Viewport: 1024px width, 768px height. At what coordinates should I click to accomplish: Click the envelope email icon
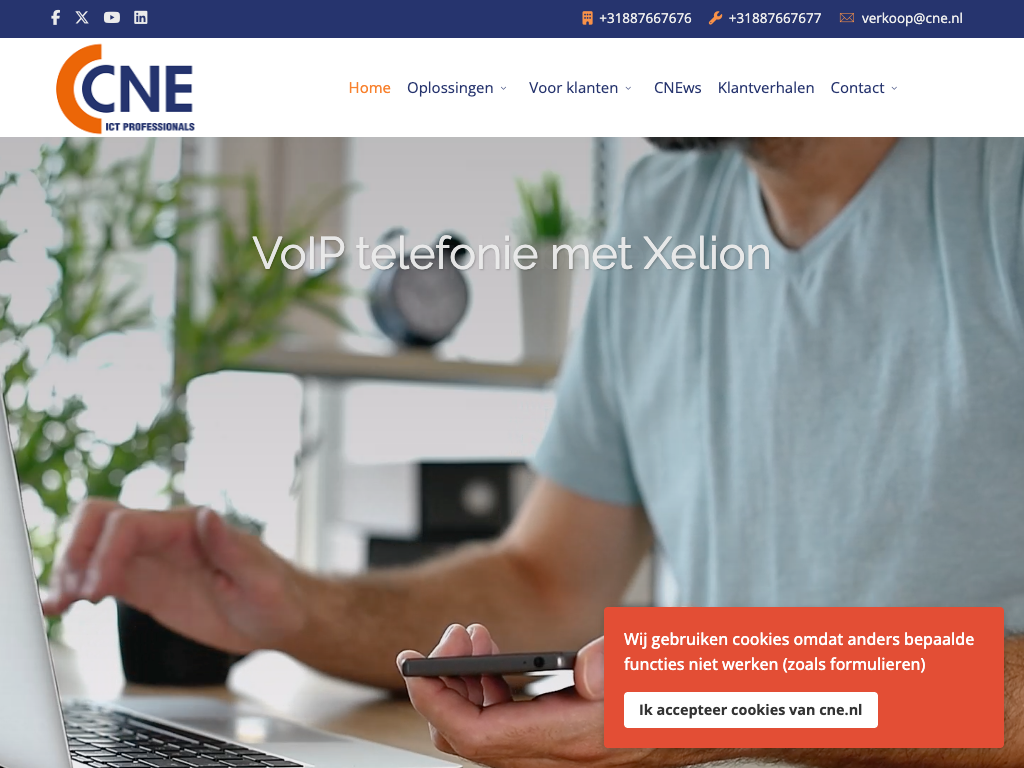[x=846, y=18]
